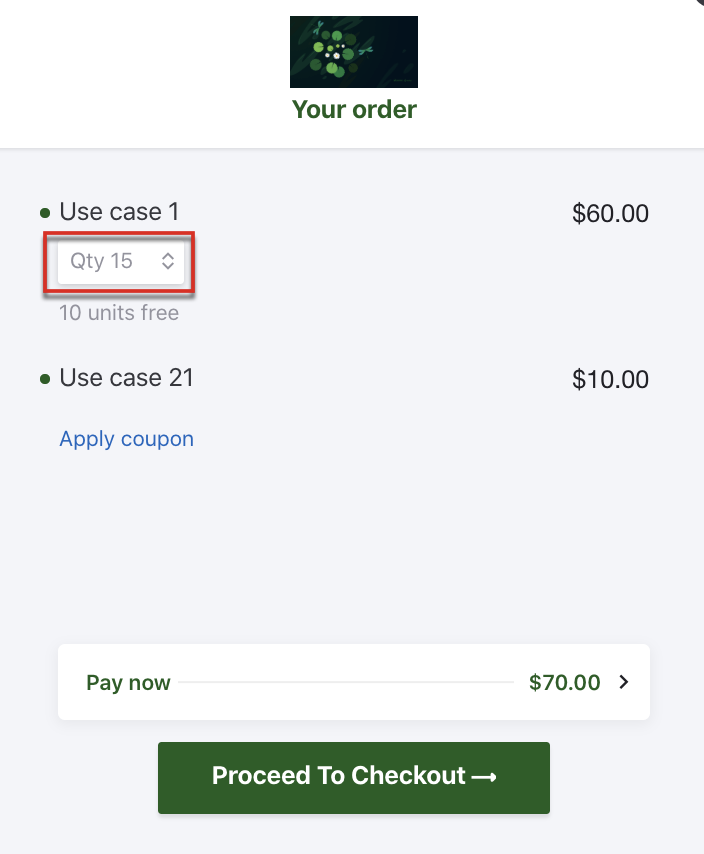Click Apply coupon link
This screenshot has height=854, width=704.
126,439
